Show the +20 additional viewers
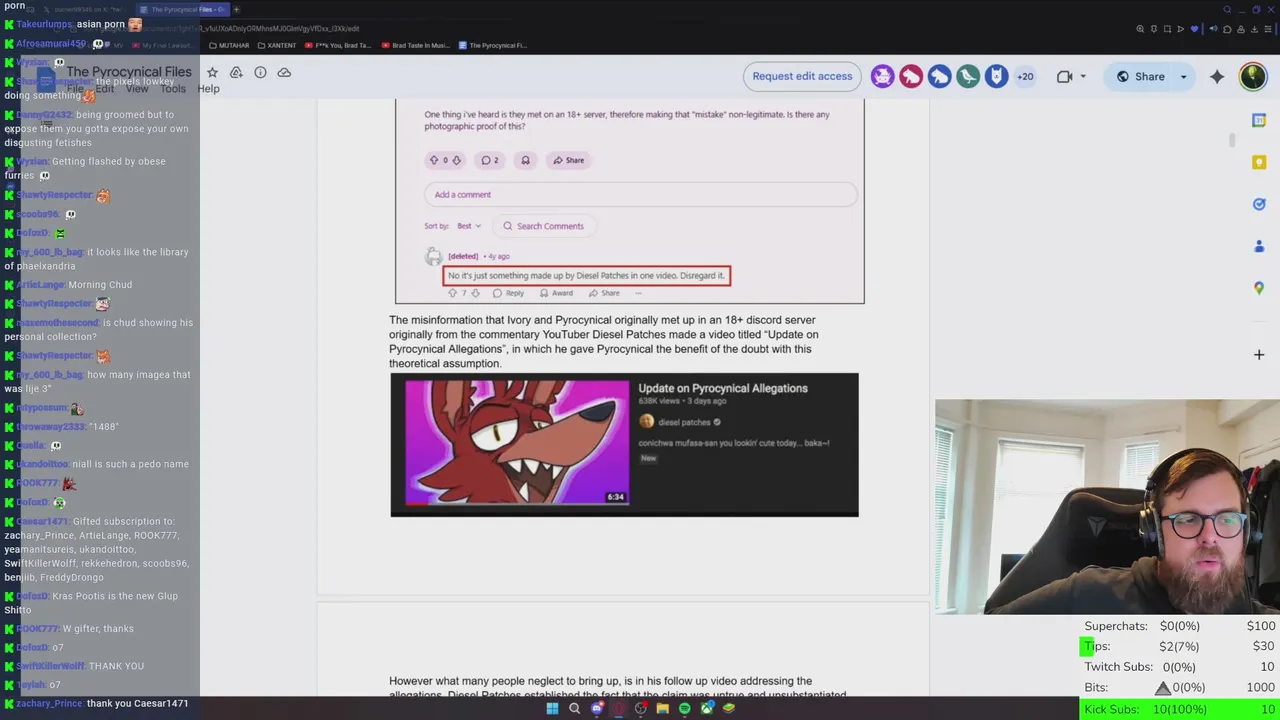This screenshot has height=720, width=1280. point(1025,76)
